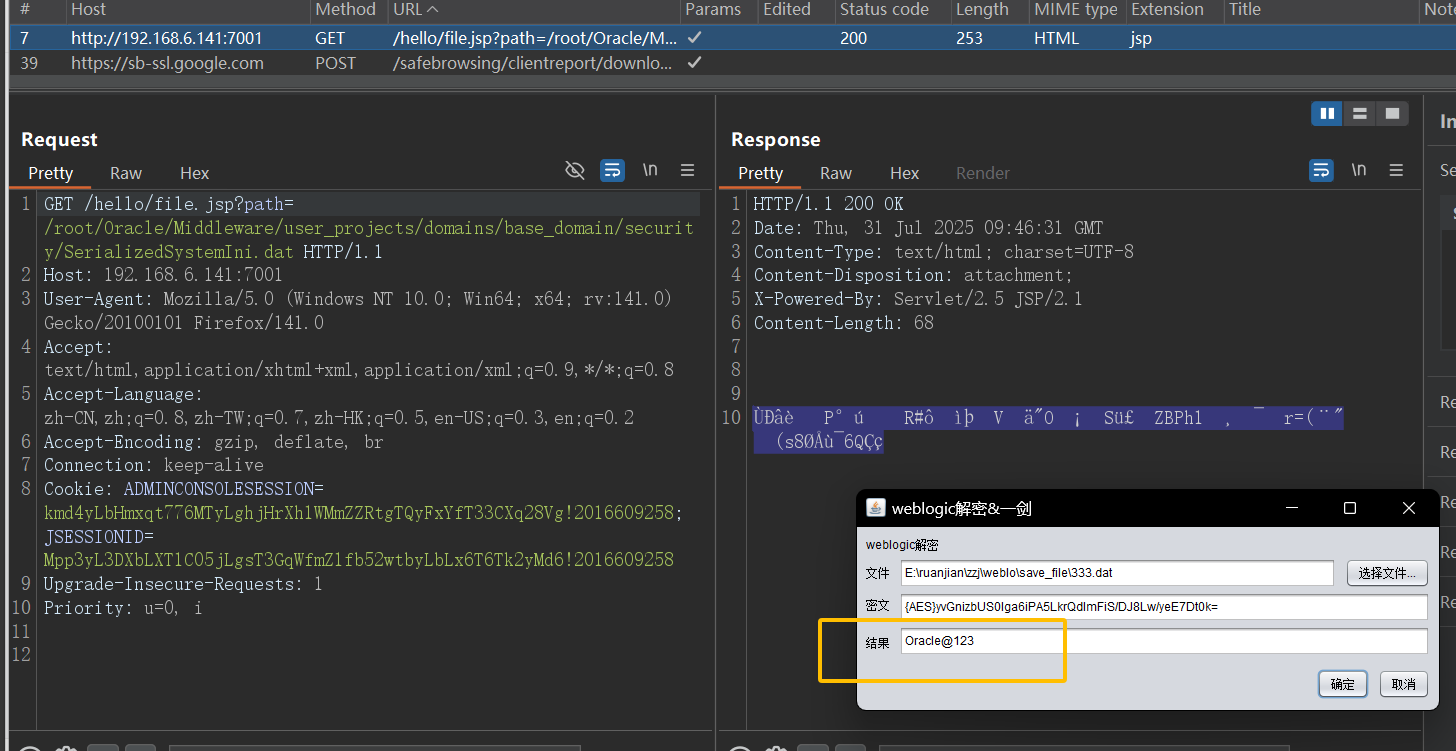1456x751 pixels.
Task: Click the length 253 cell
Action: 969,38
